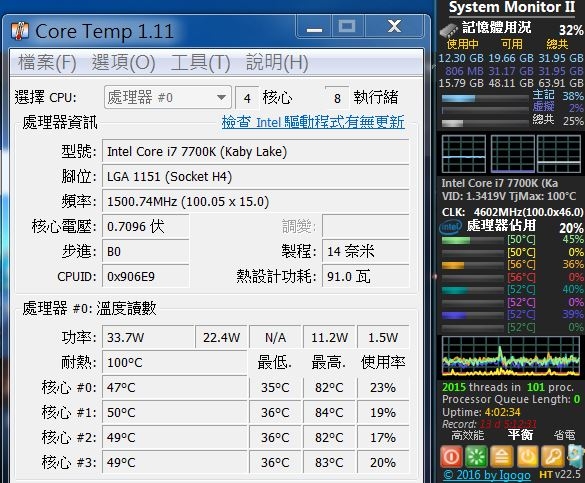Open the 處理器 #0 CPU selection dropdown
Screen dimensions: 585x483
pyautogui.click(x=168, y=97)
